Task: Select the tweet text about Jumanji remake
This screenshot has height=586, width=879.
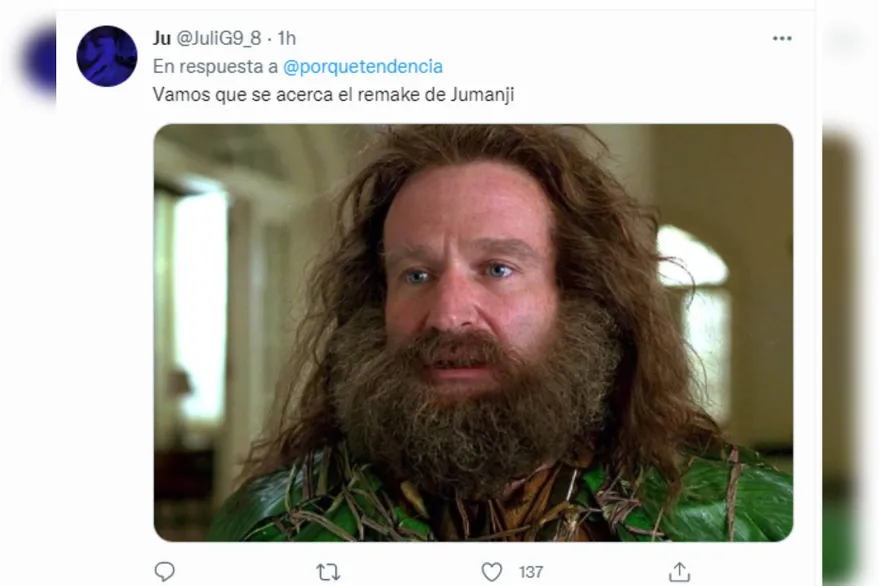Action: (x=334, y=94)
